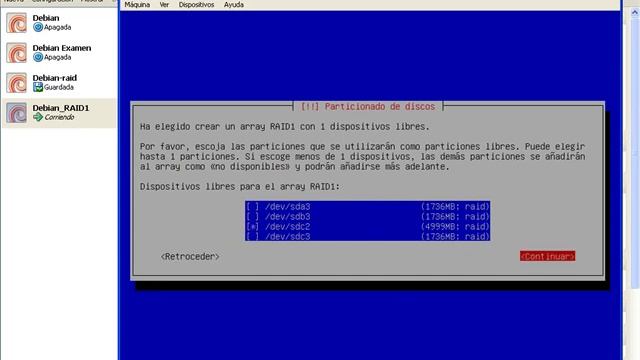The height and width of the screenshot is (360, 640).
Task: Click the Corriendo running arrow icon
Action: click(38, 117)
